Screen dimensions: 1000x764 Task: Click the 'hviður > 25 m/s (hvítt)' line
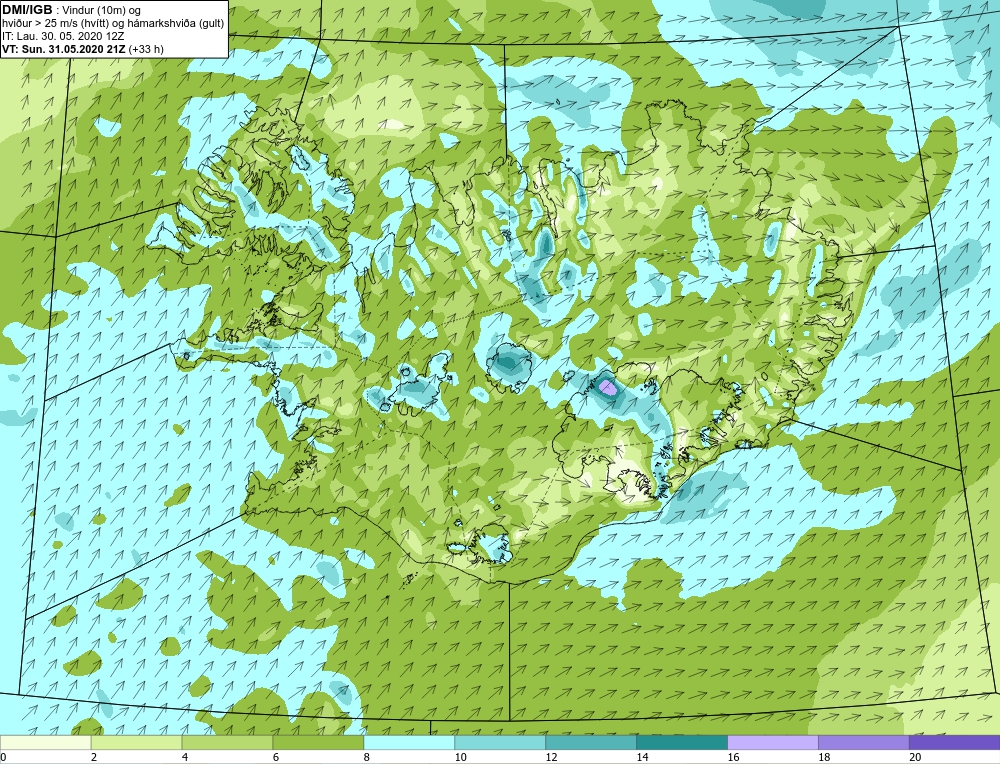tap(55, 23)
